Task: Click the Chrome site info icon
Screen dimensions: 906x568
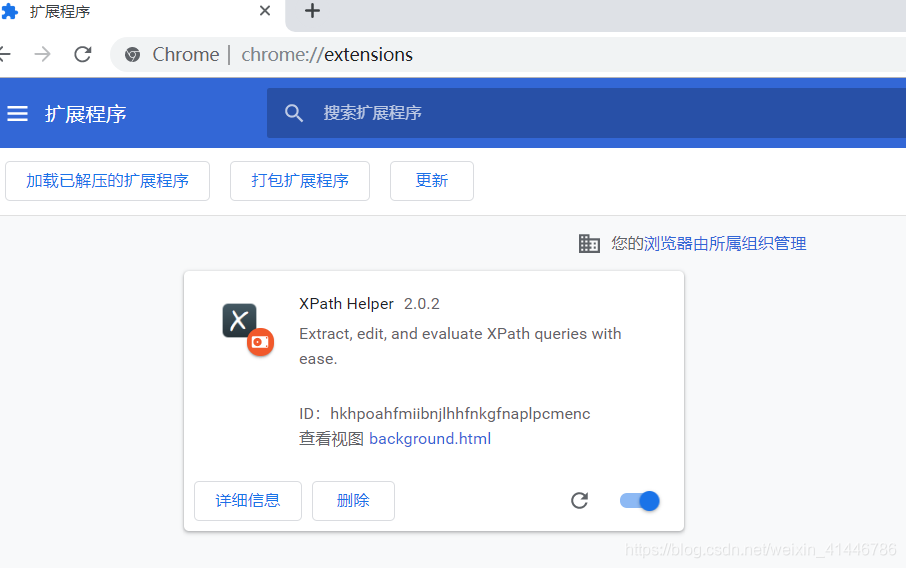Action: pyautogui.click(x=132, y=54)
